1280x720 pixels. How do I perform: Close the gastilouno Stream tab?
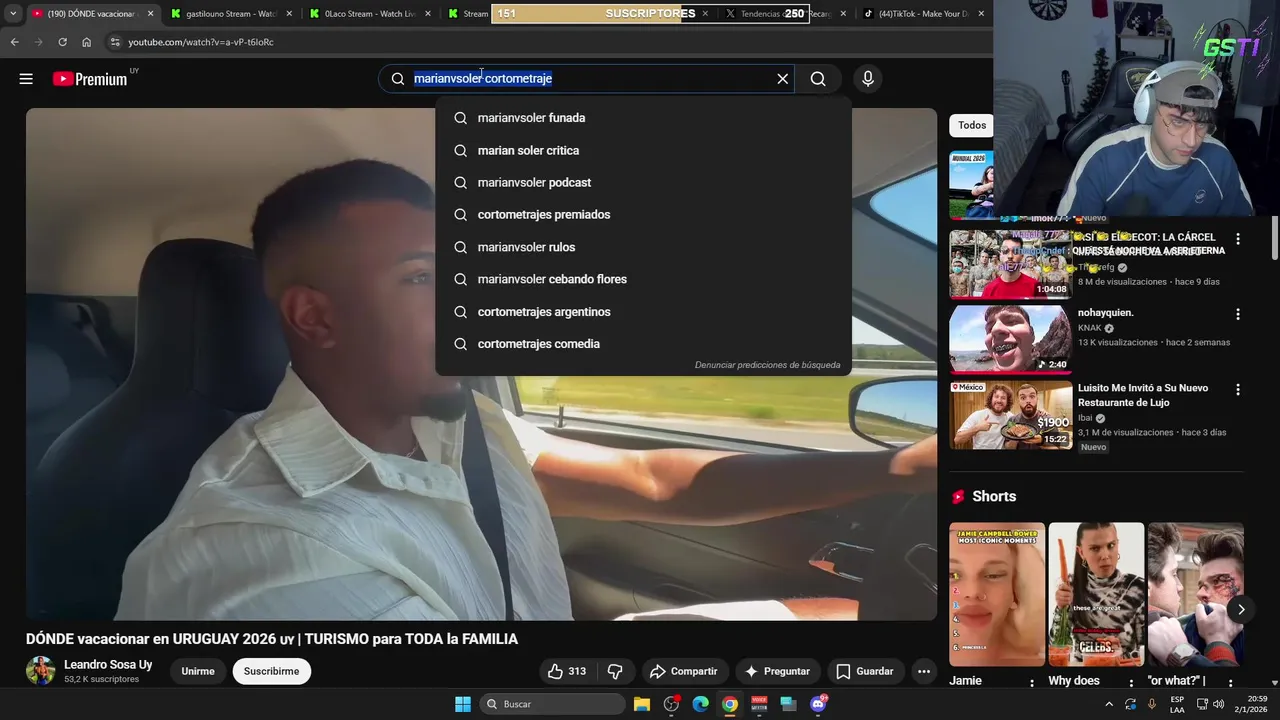(289, 14)
